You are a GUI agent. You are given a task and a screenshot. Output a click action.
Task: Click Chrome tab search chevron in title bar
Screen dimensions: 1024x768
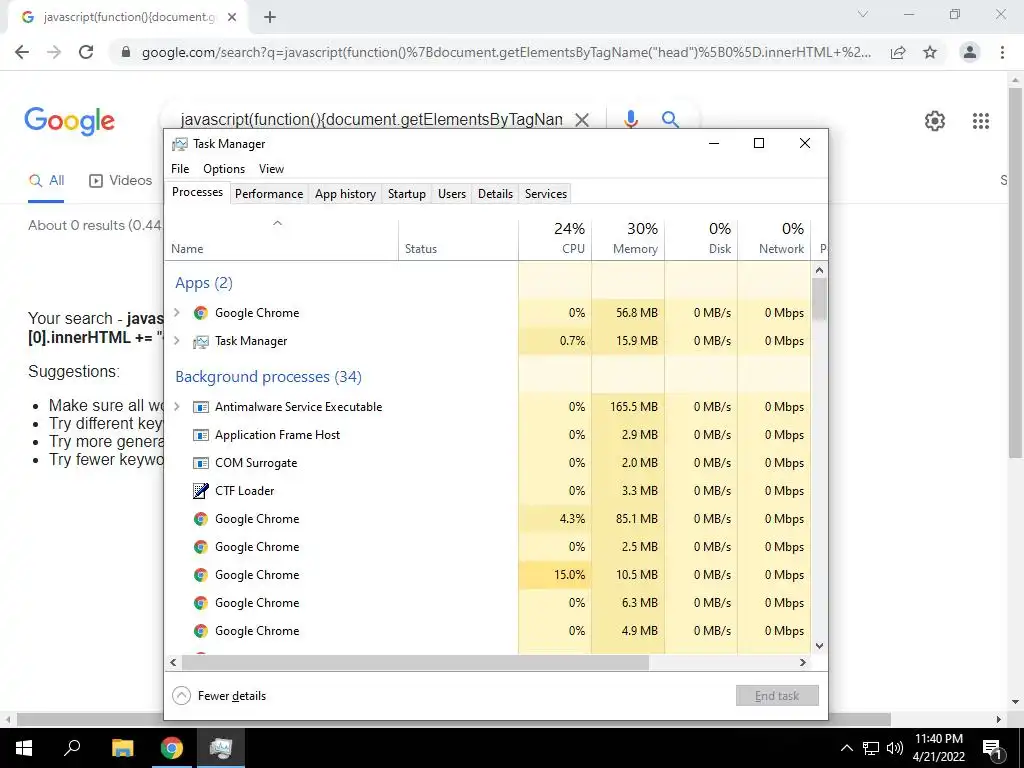(863, 14)
